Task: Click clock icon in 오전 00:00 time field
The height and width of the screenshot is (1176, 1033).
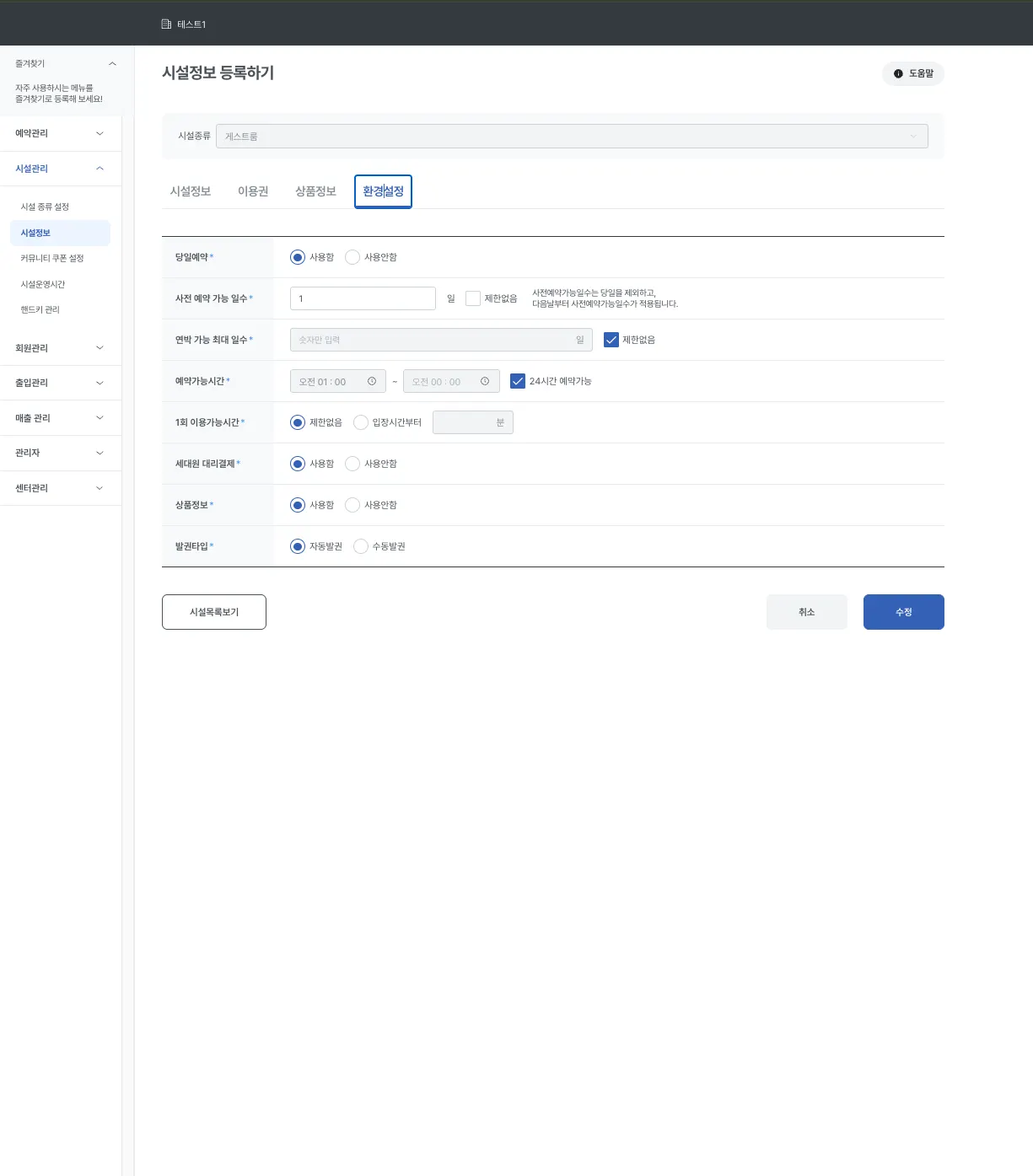Action: click(485, 381)
